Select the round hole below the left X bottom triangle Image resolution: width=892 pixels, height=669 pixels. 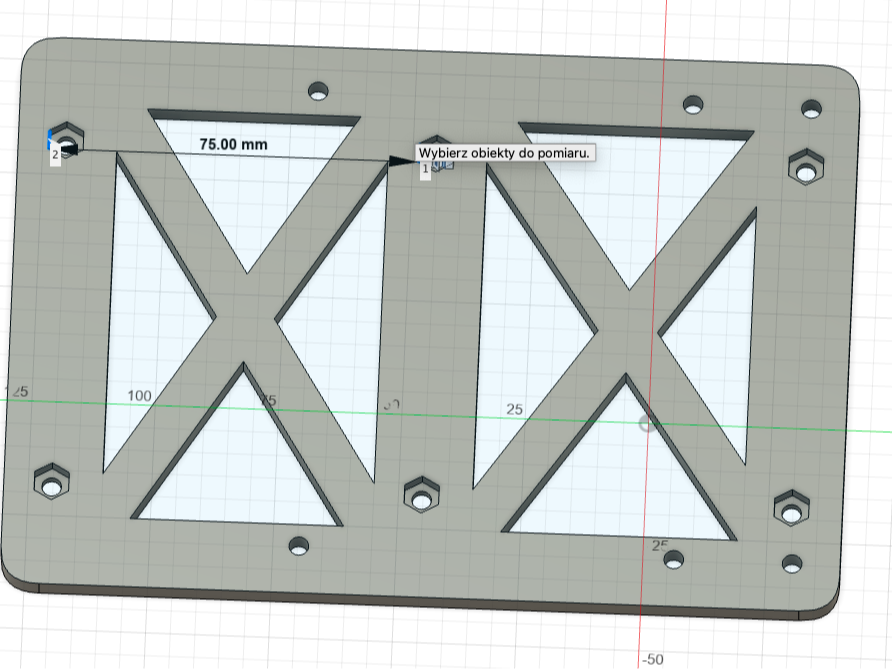coord(299,546)
